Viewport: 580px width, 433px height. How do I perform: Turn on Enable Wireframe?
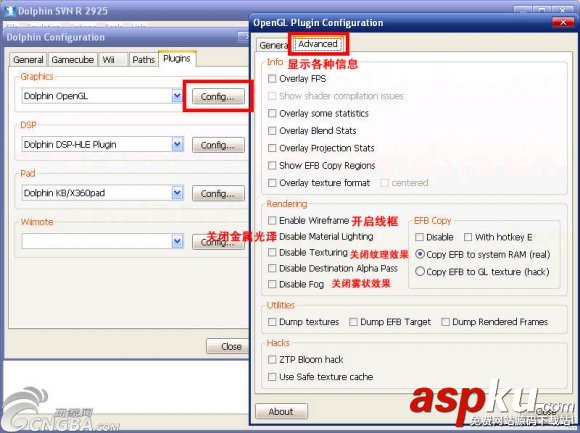coord(272,220)
